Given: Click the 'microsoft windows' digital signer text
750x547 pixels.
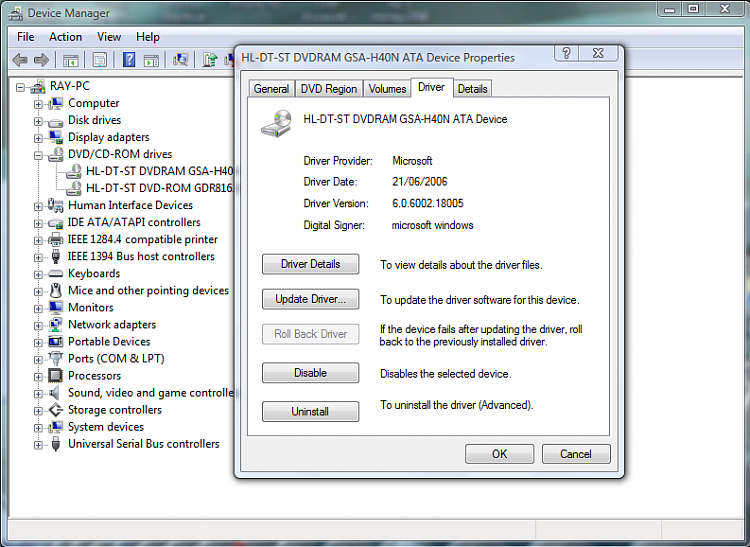Looking at the screenshot, I should point(432,225).
